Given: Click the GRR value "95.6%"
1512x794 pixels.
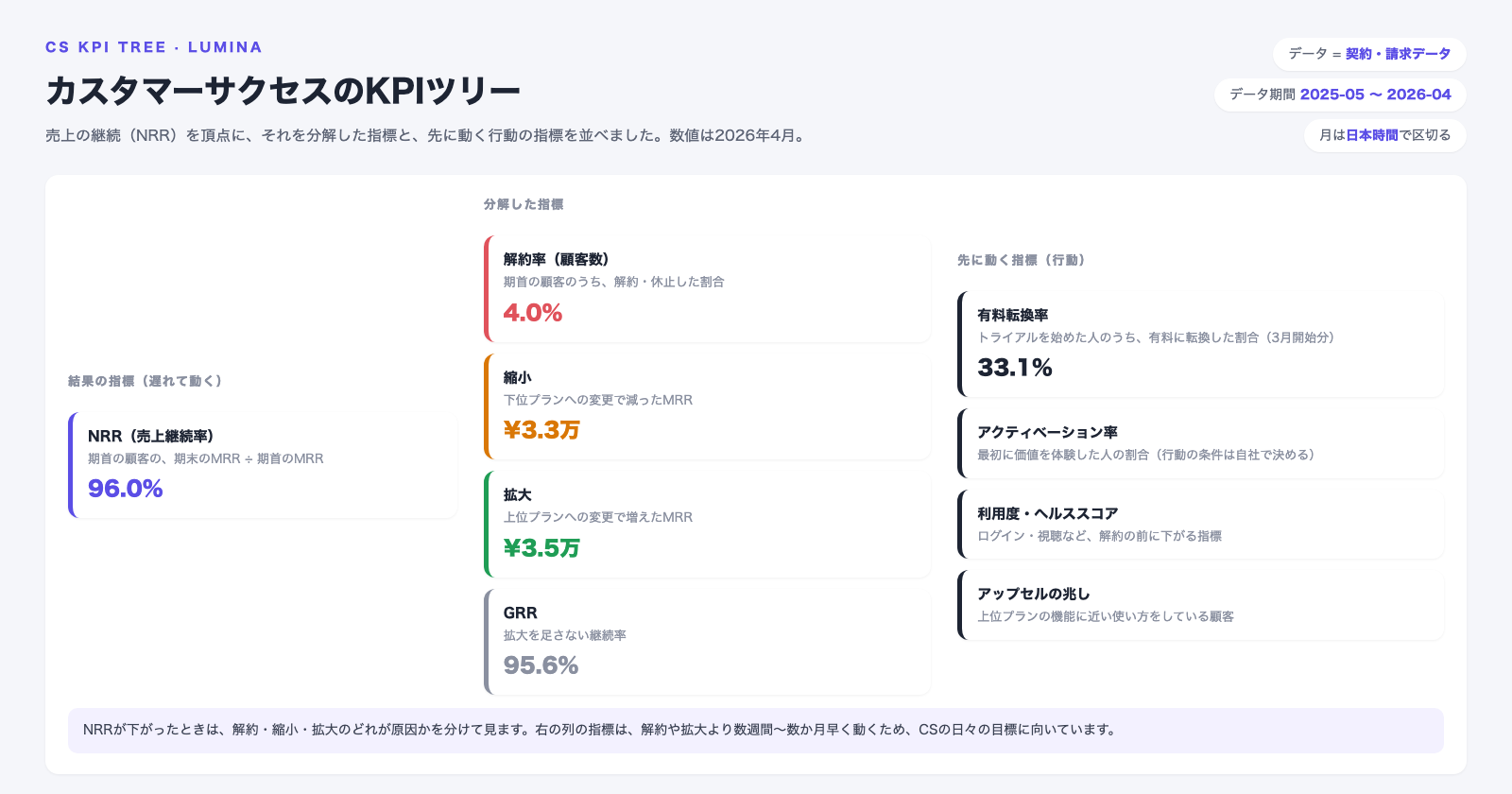Looking at the screenshot, I should [541, 665].
